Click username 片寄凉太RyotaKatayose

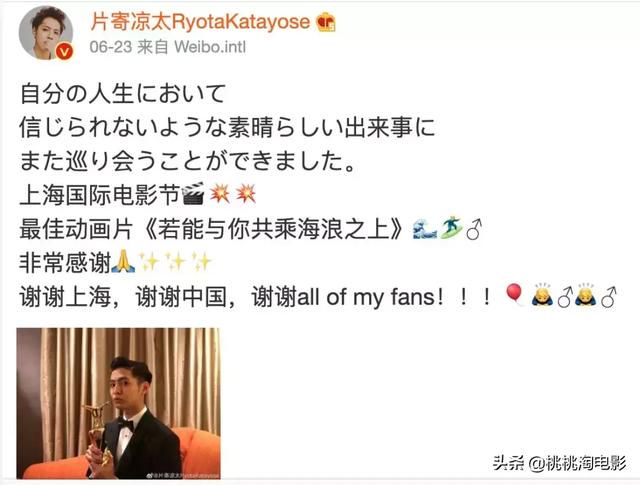point(200,22)
